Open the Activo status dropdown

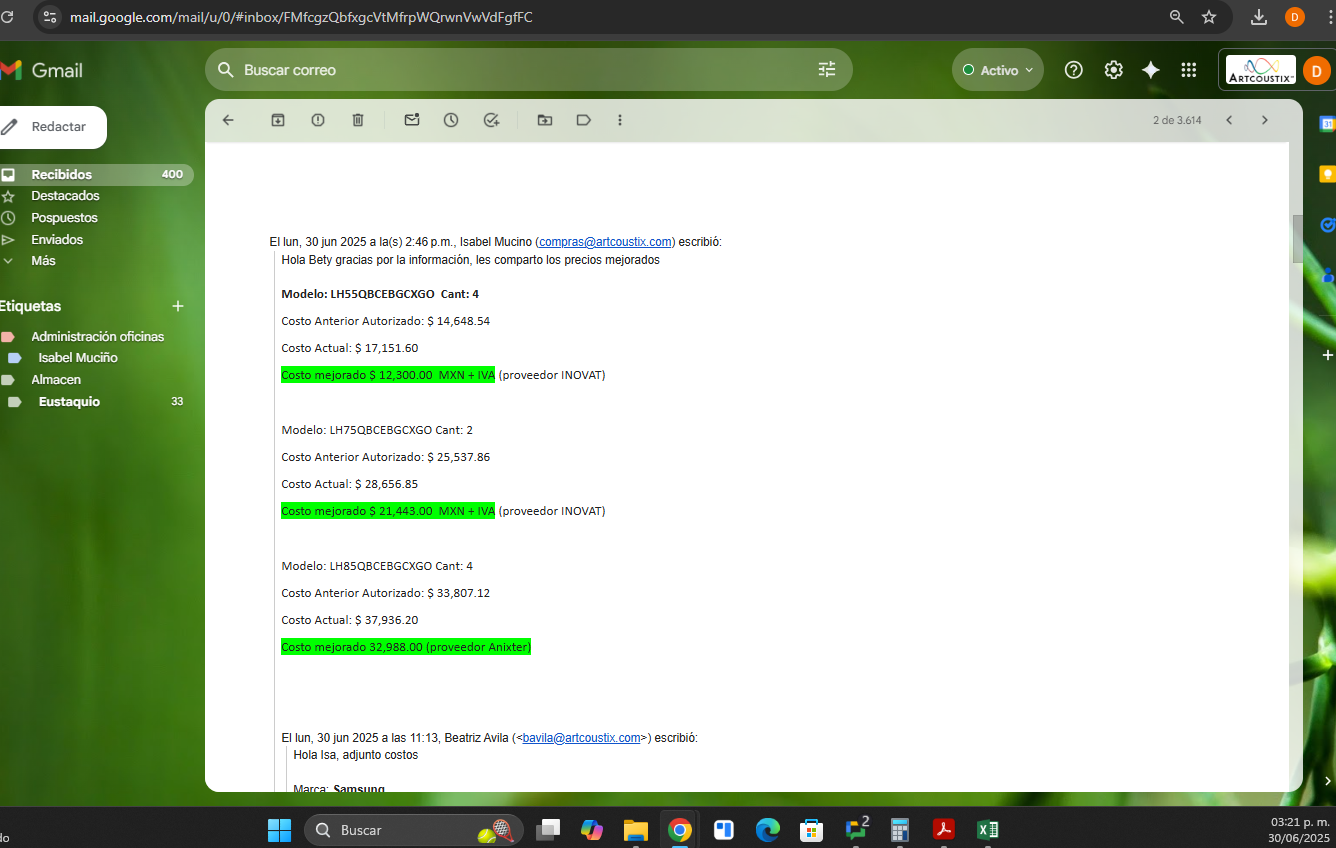[x=998, y=70]
